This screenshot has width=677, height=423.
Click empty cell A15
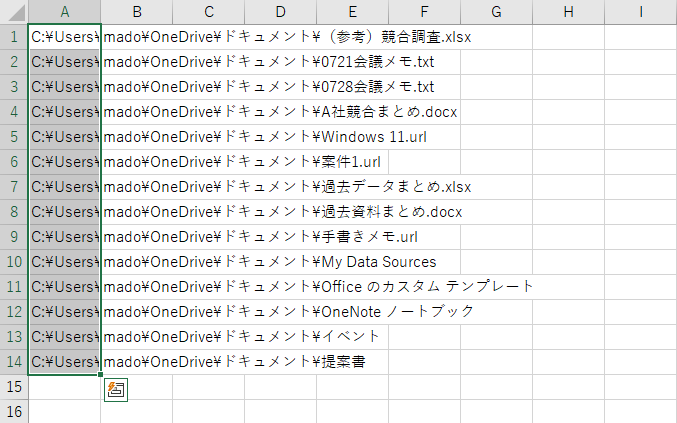point(65,387)
